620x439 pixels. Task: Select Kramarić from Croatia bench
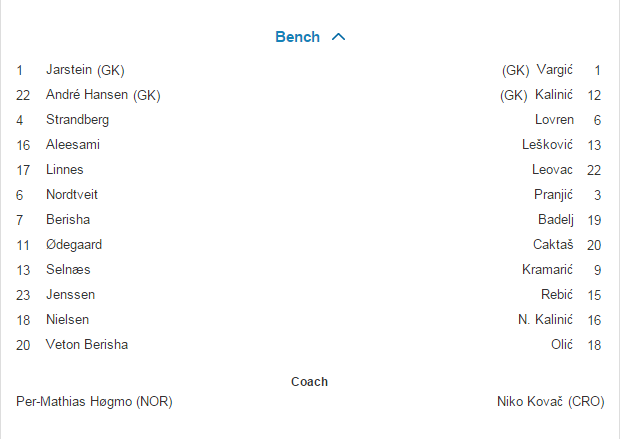pos(547,270)
